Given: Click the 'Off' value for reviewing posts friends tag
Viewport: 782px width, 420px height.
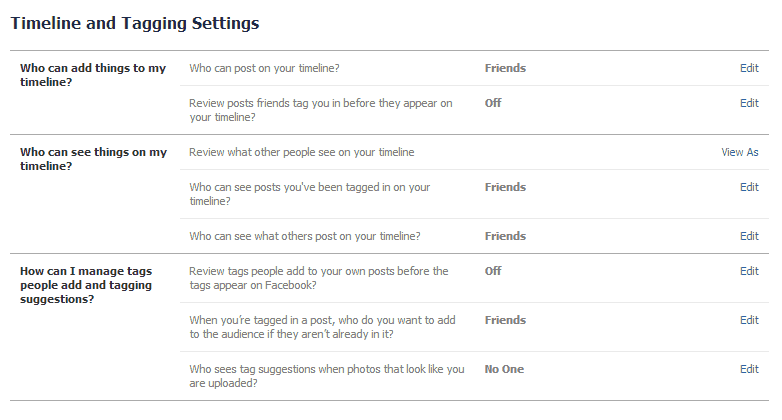Looking at the screenshot, I should [493, 103].
